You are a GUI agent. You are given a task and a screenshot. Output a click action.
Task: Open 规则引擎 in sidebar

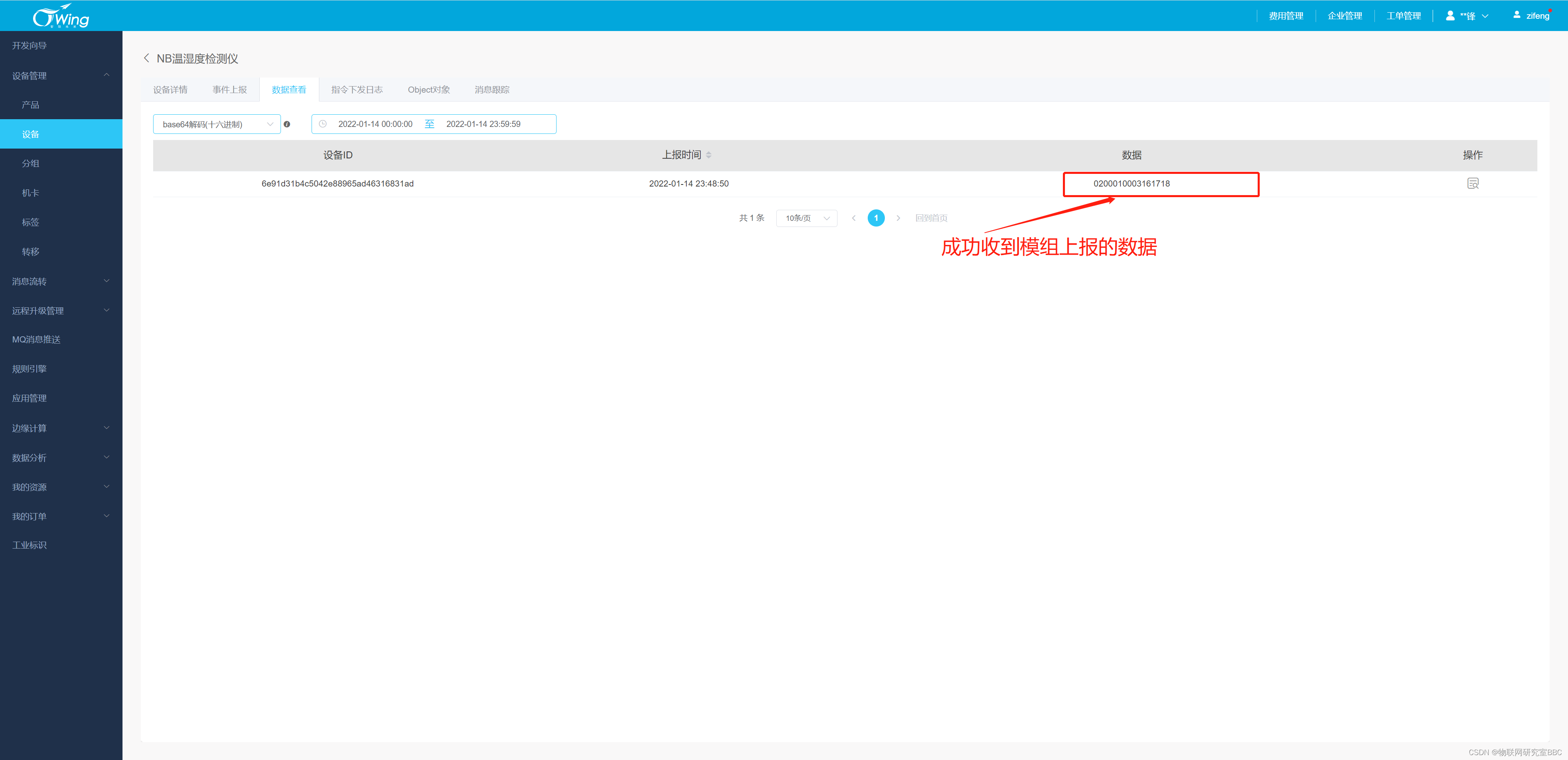(x=61, y=369)
